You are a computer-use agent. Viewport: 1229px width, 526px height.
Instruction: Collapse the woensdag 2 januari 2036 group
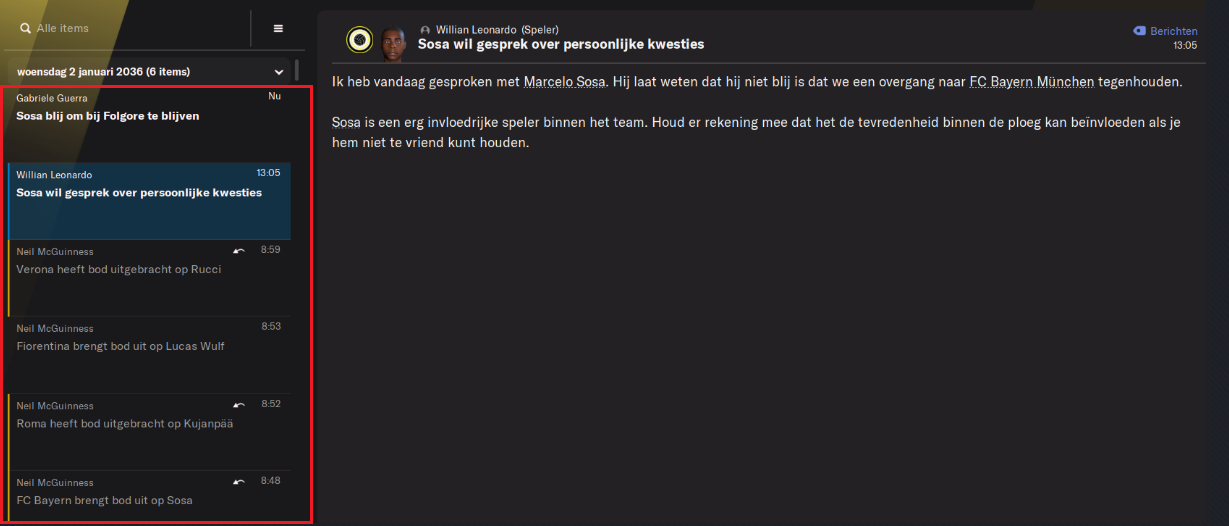point(279,72)
